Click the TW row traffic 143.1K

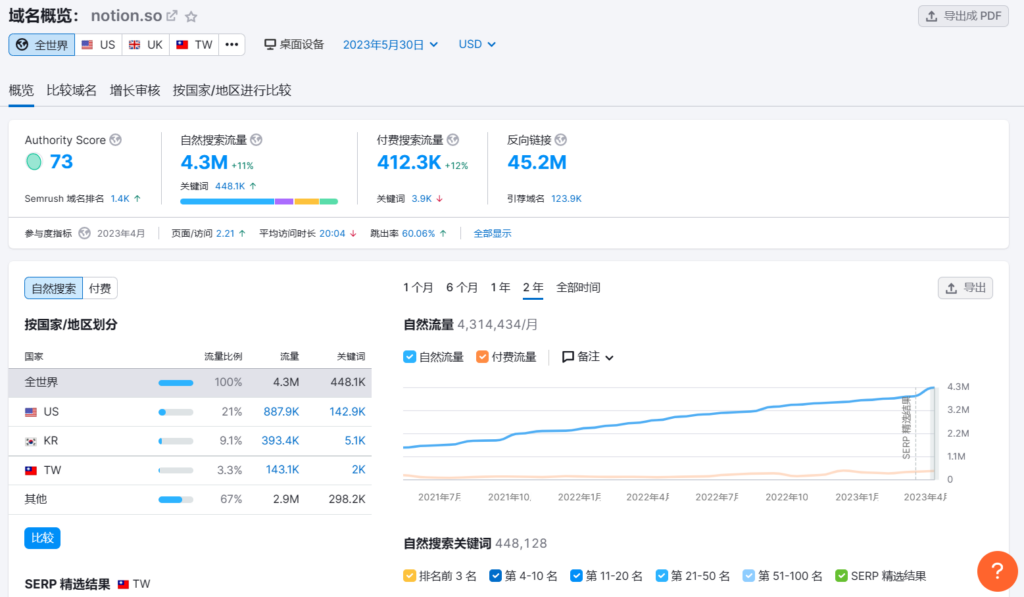pyautogui.click(x=282, y=470)
